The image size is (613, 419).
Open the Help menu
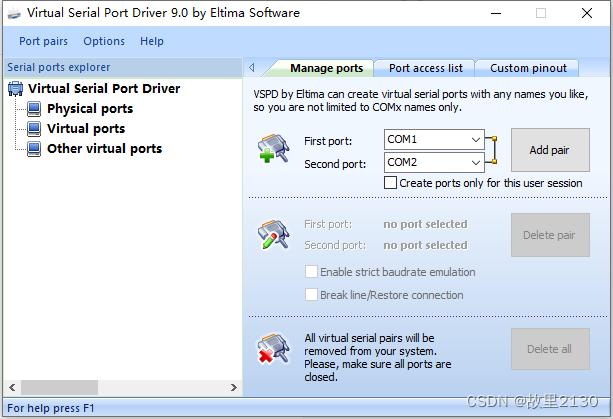(x=152, y=41)
